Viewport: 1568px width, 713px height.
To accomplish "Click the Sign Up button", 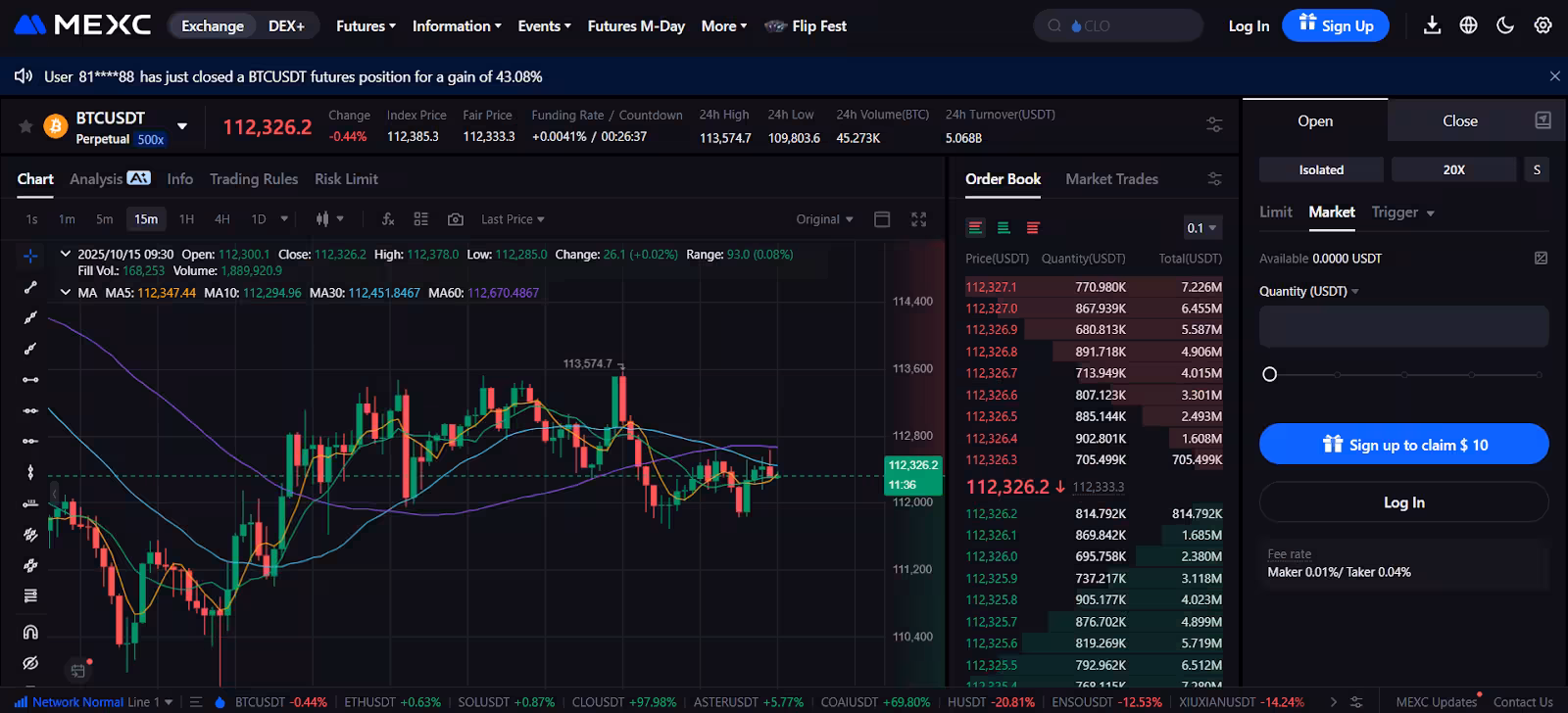I will (x=1336, y=25).
